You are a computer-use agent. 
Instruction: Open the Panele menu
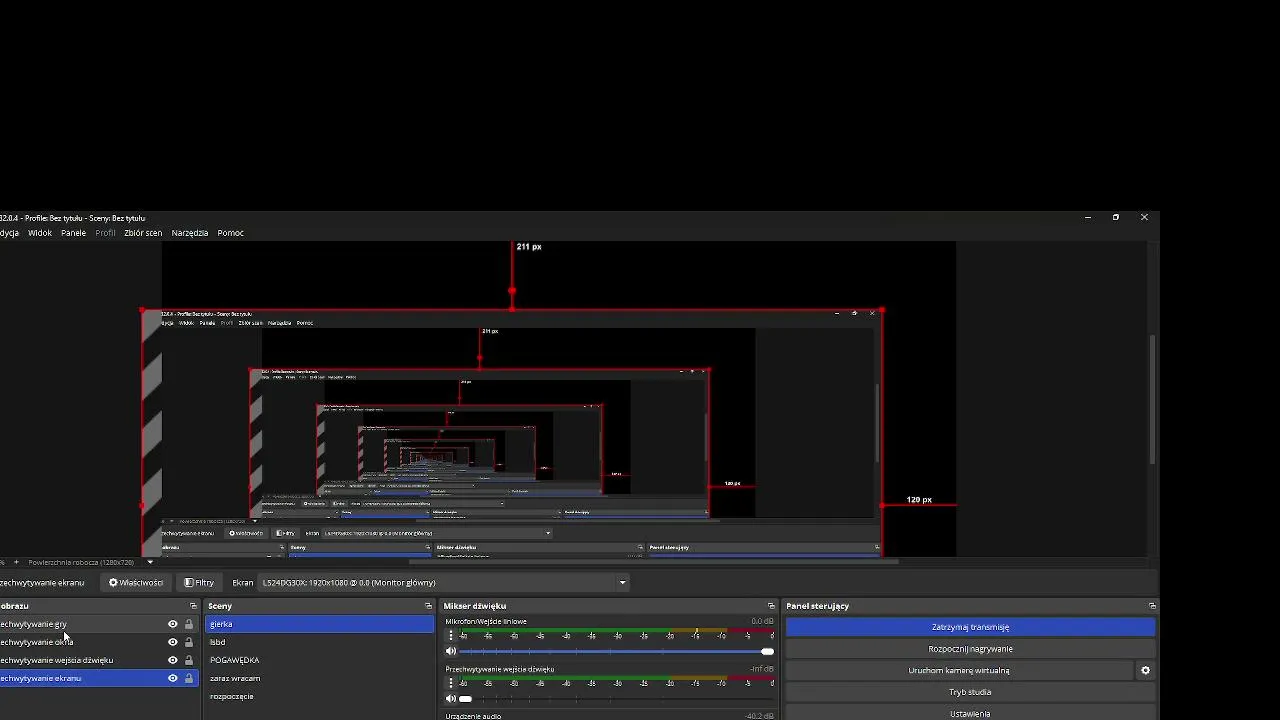pos(73,233)
